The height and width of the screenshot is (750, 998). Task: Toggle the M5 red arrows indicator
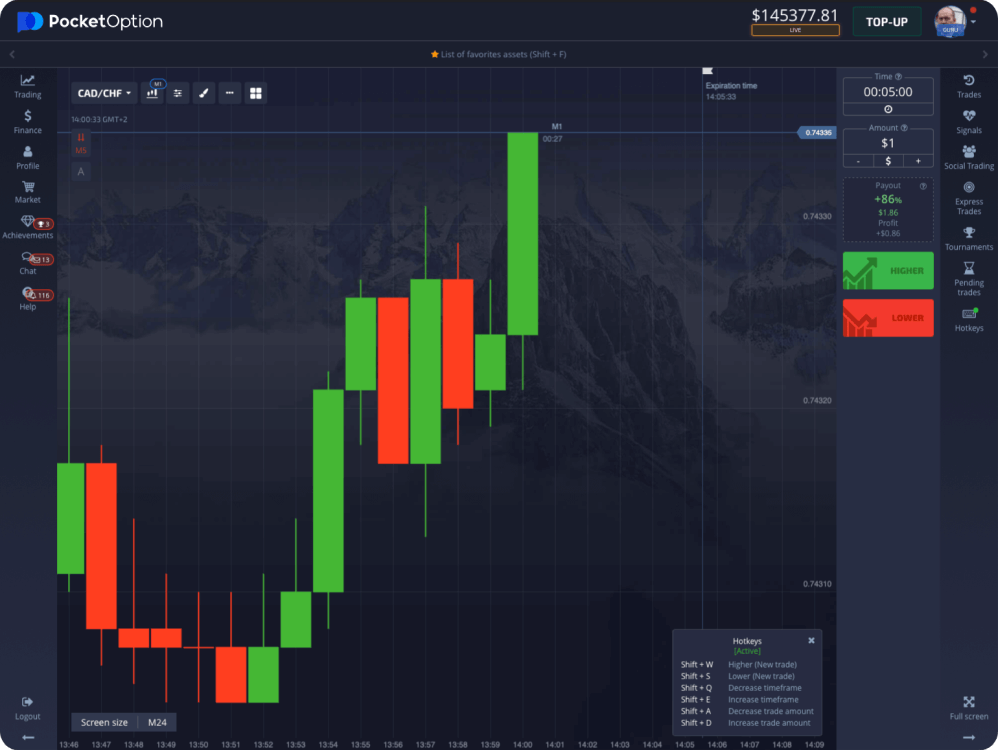coord(81,144)
